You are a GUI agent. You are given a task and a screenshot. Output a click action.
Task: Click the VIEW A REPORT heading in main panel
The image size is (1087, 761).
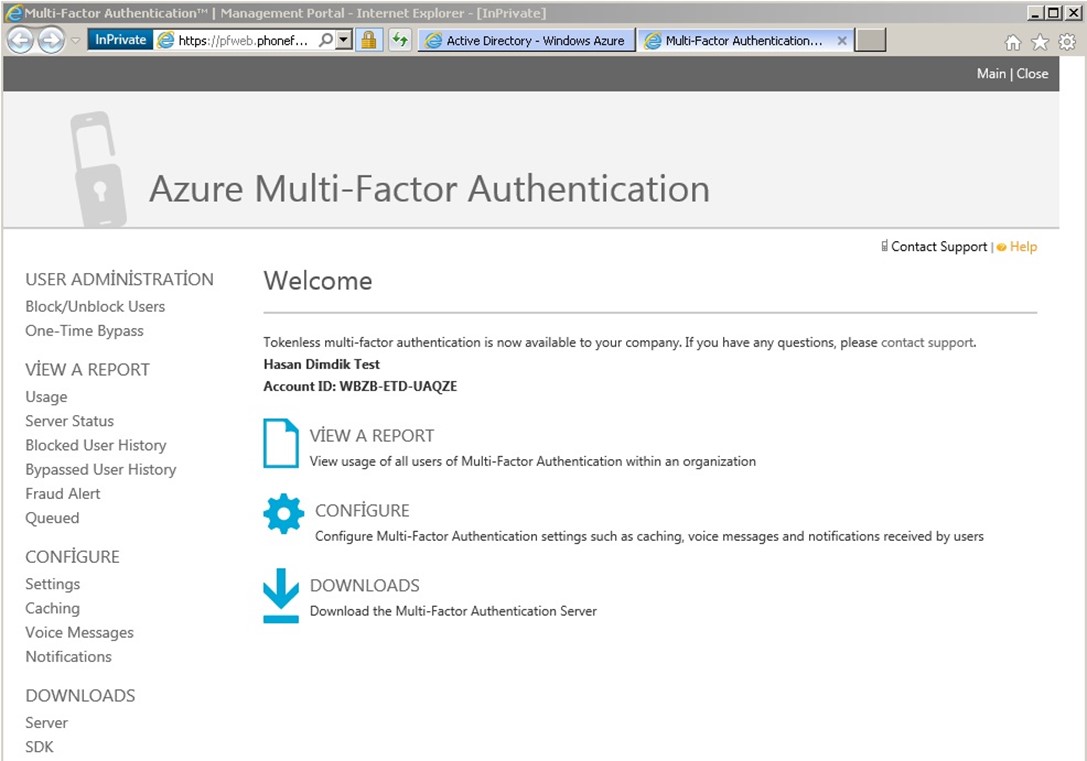pos(372,435)
